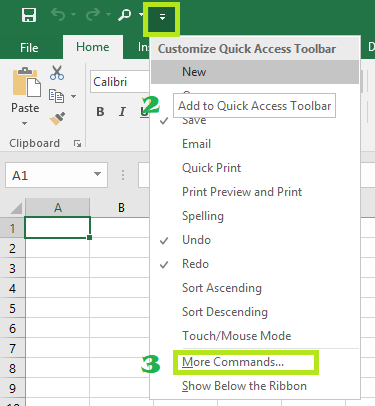
Task: Select column A header
Action: 58,208
